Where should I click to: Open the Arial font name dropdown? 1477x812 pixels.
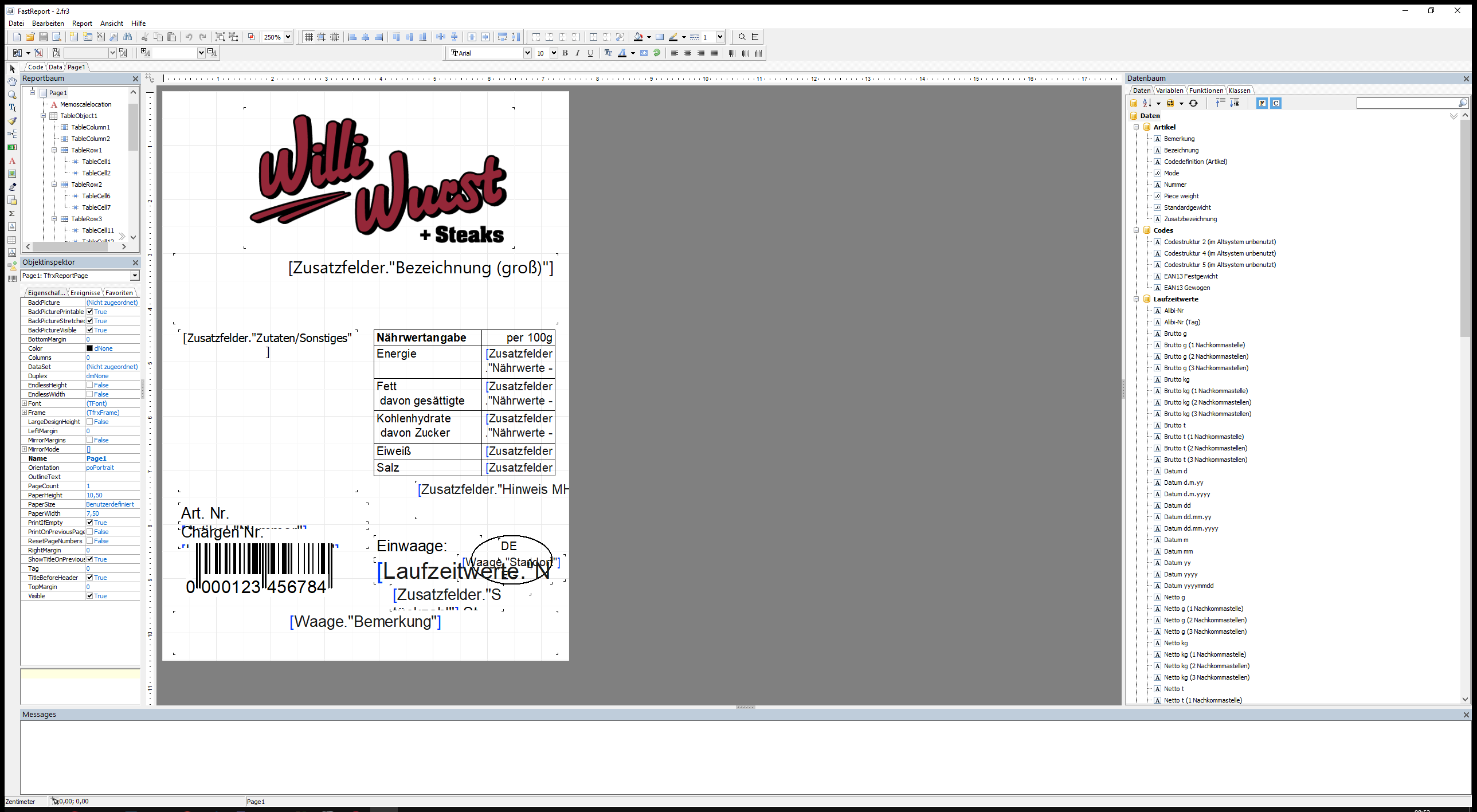[527, 53]
